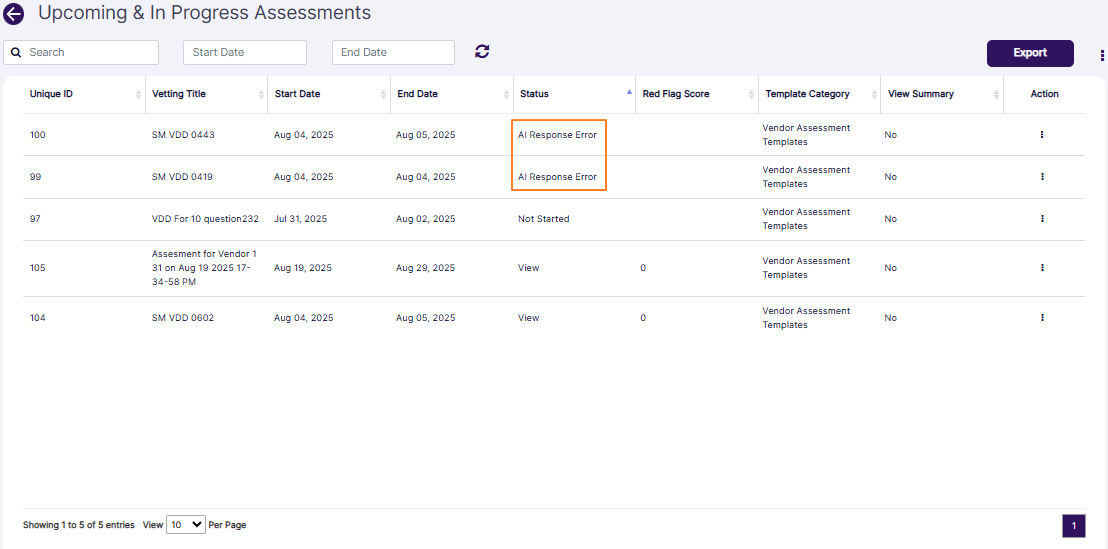Click start date Aug 19, 2025
The width and height of the screenshot is (1108, 549).
tap(303, 268)
